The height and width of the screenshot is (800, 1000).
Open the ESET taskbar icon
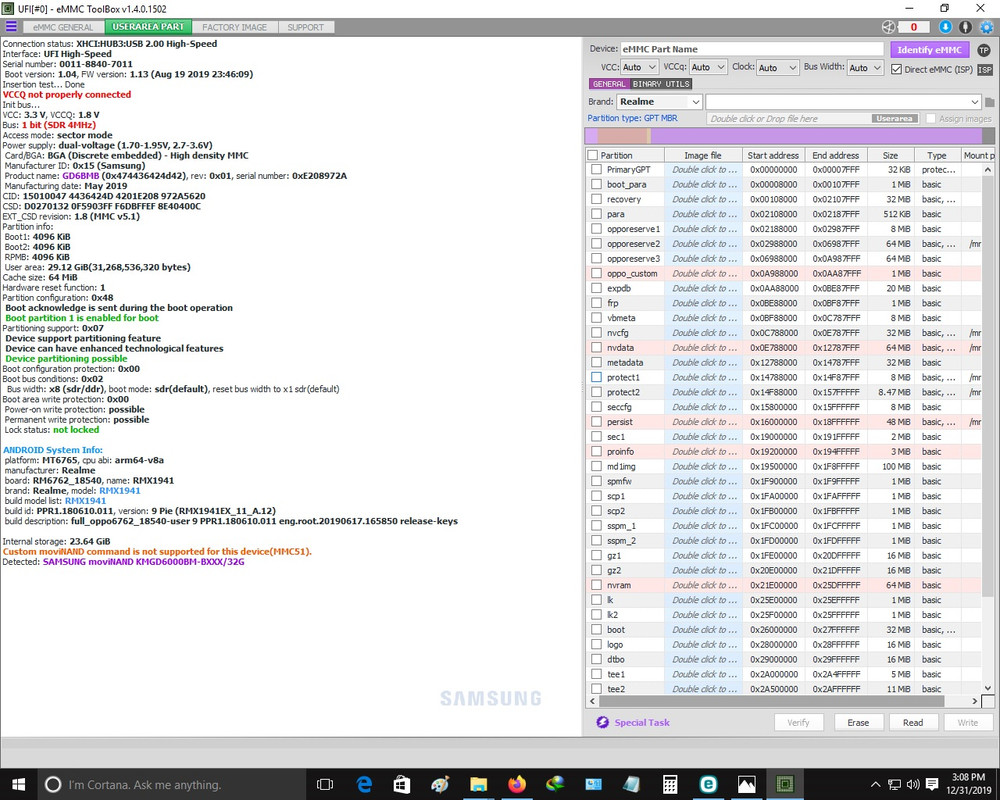click(708, 784)
